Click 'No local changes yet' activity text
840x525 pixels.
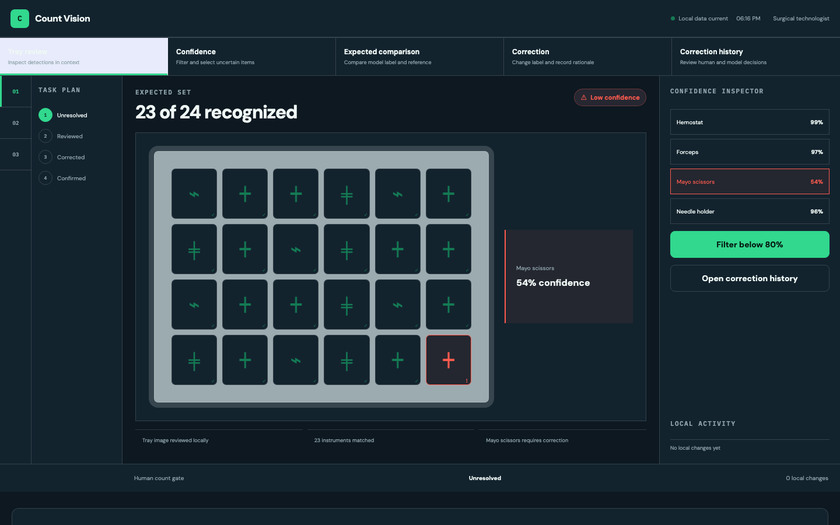pyautogui.click(x=695, y=448)
